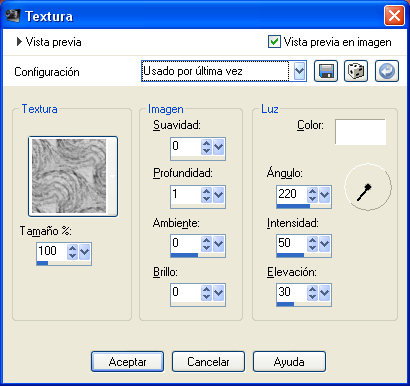Click the Ambiente spinner arrows
The image size is (410, 386).
pyautogui.click(x=206, y=244)
